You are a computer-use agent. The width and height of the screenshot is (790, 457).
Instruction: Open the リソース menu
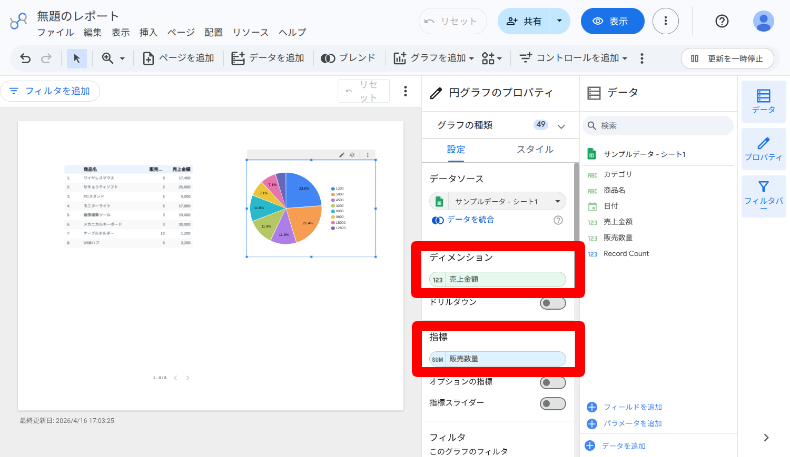(250, 33)
